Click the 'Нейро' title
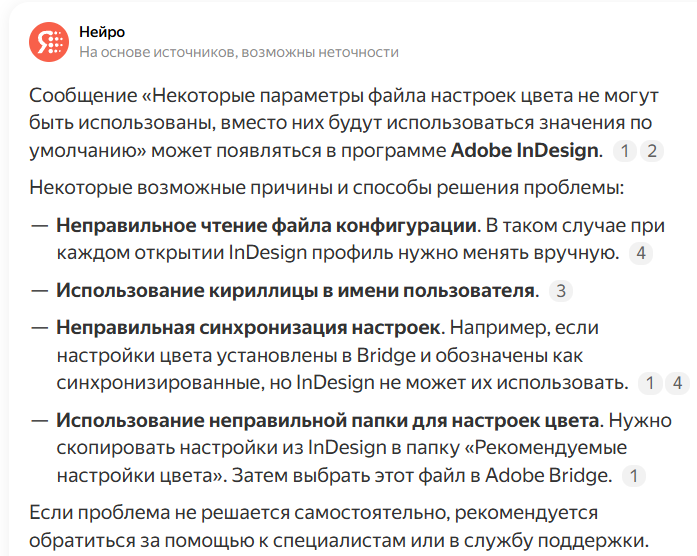 pos(102,32)
